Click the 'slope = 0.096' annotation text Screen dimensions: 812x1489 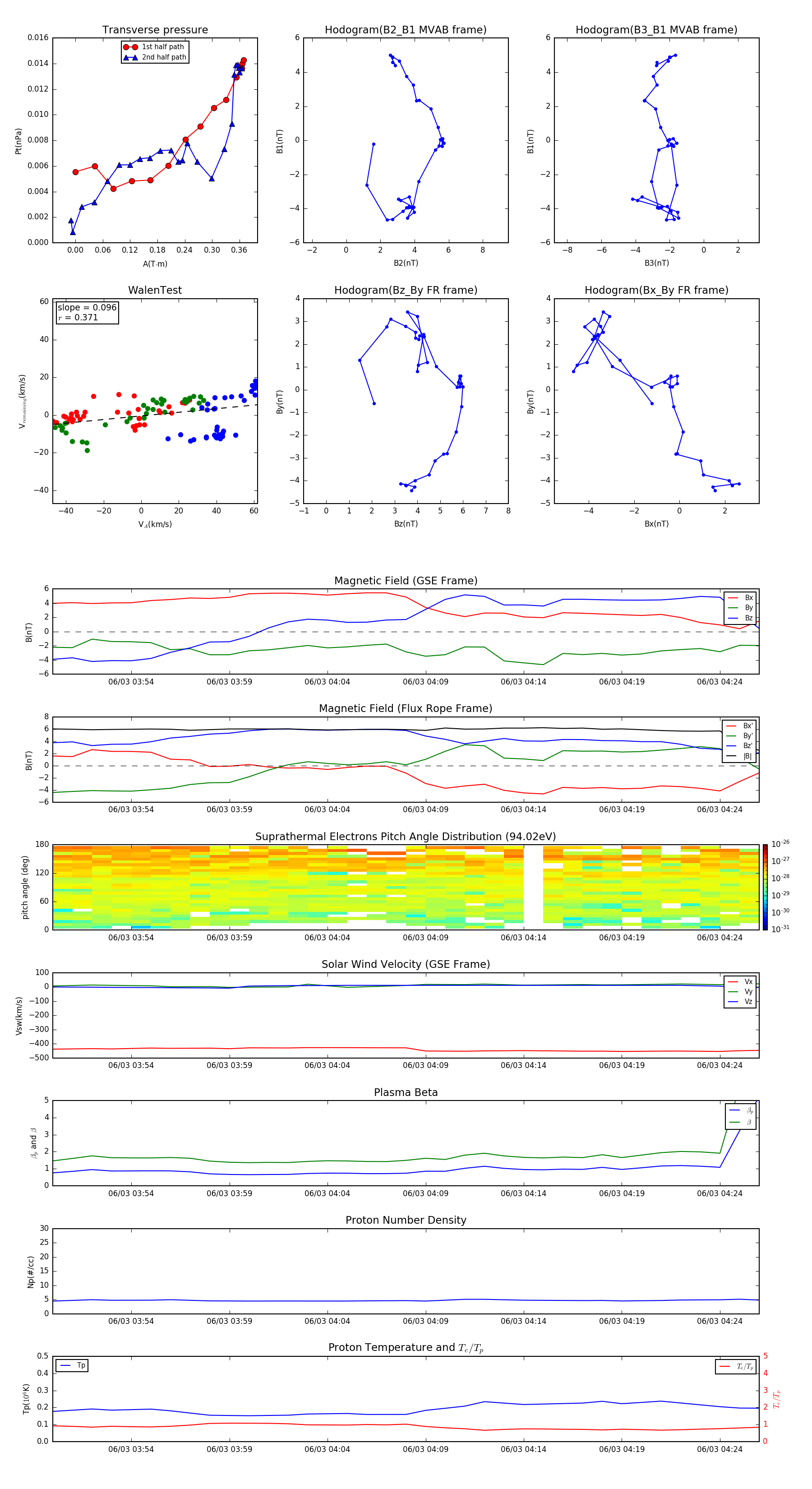tap(87, 308)
